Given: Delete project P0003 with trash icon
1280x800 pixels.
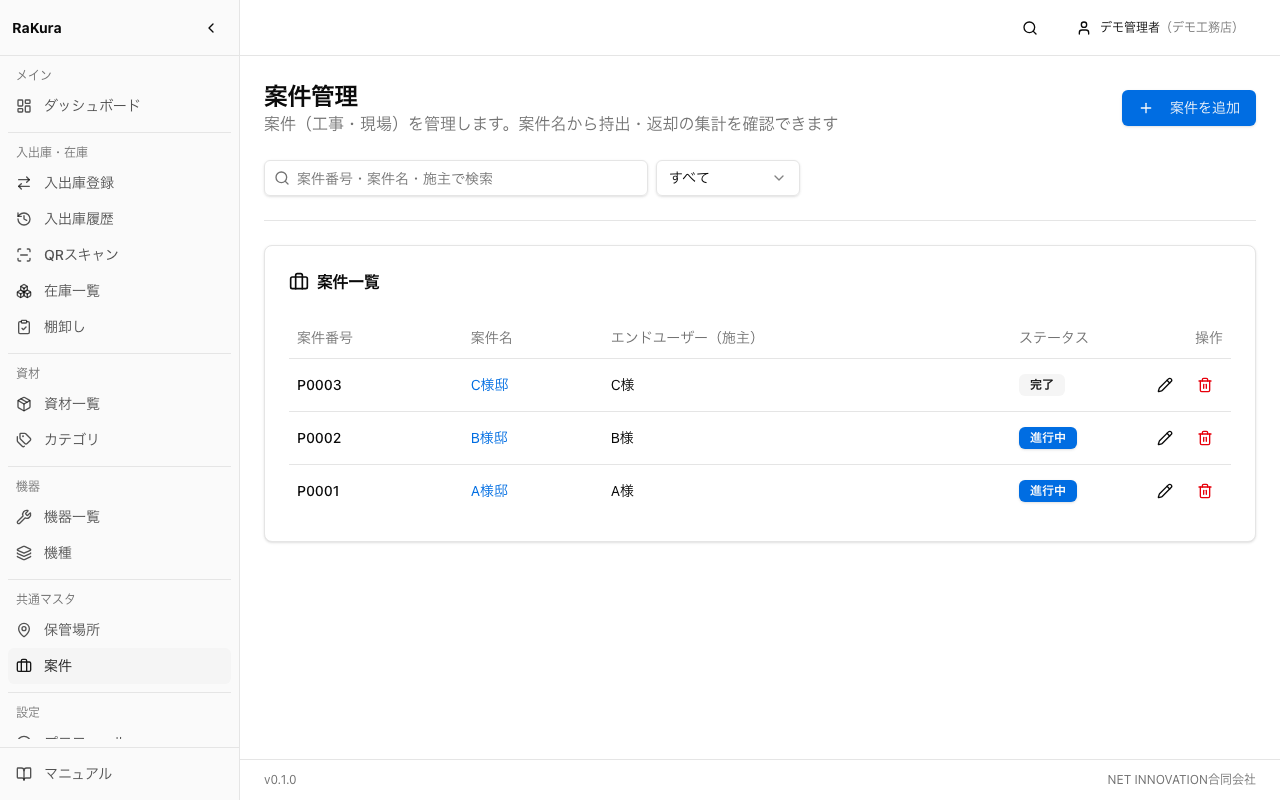Looking at the screenshot, I should pyautogui.click(x=1205, y=385).
